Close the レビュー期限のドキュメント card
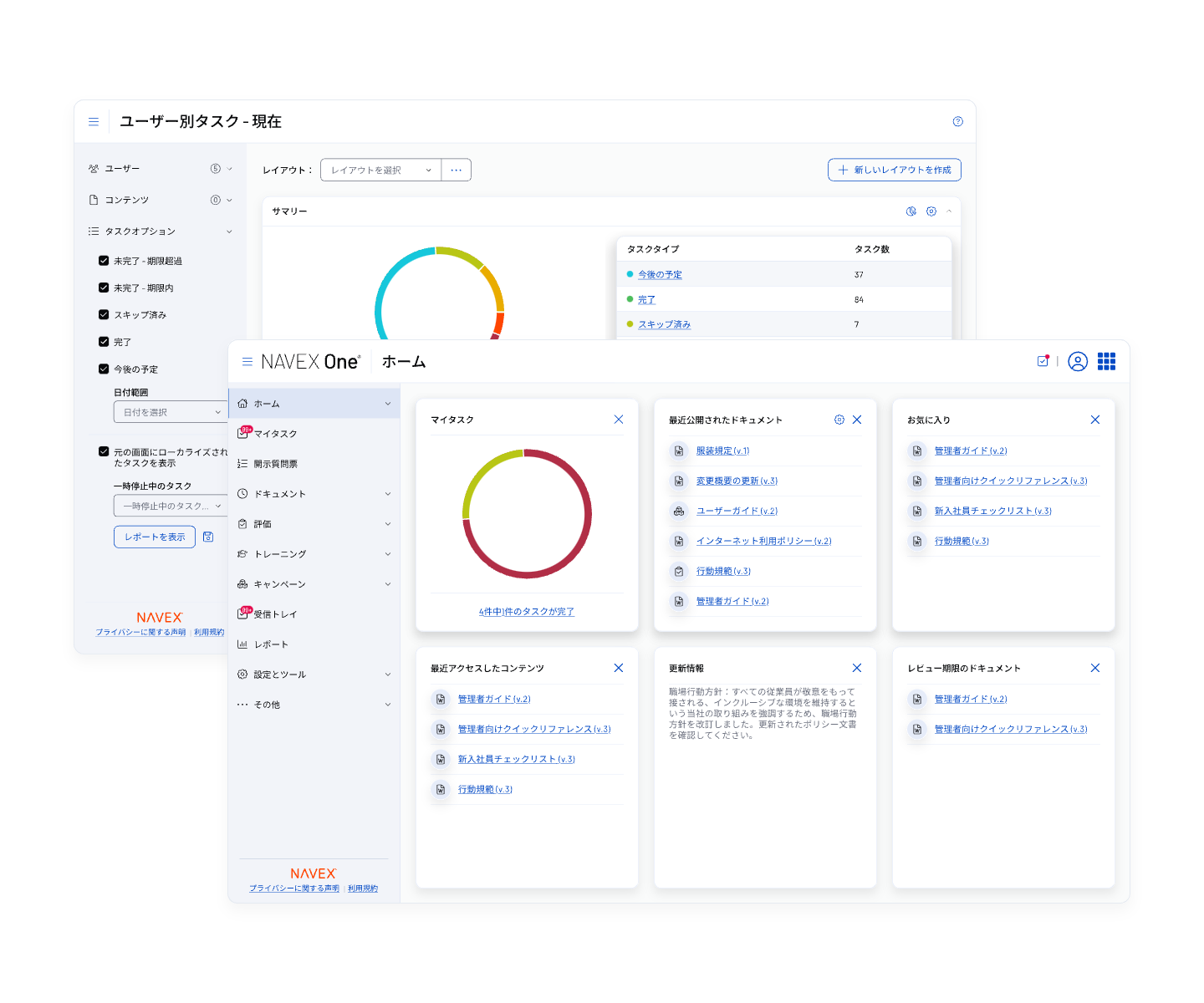Image resolution: width=1204 pixels, height=1003 pixels. pos(1095,668)
